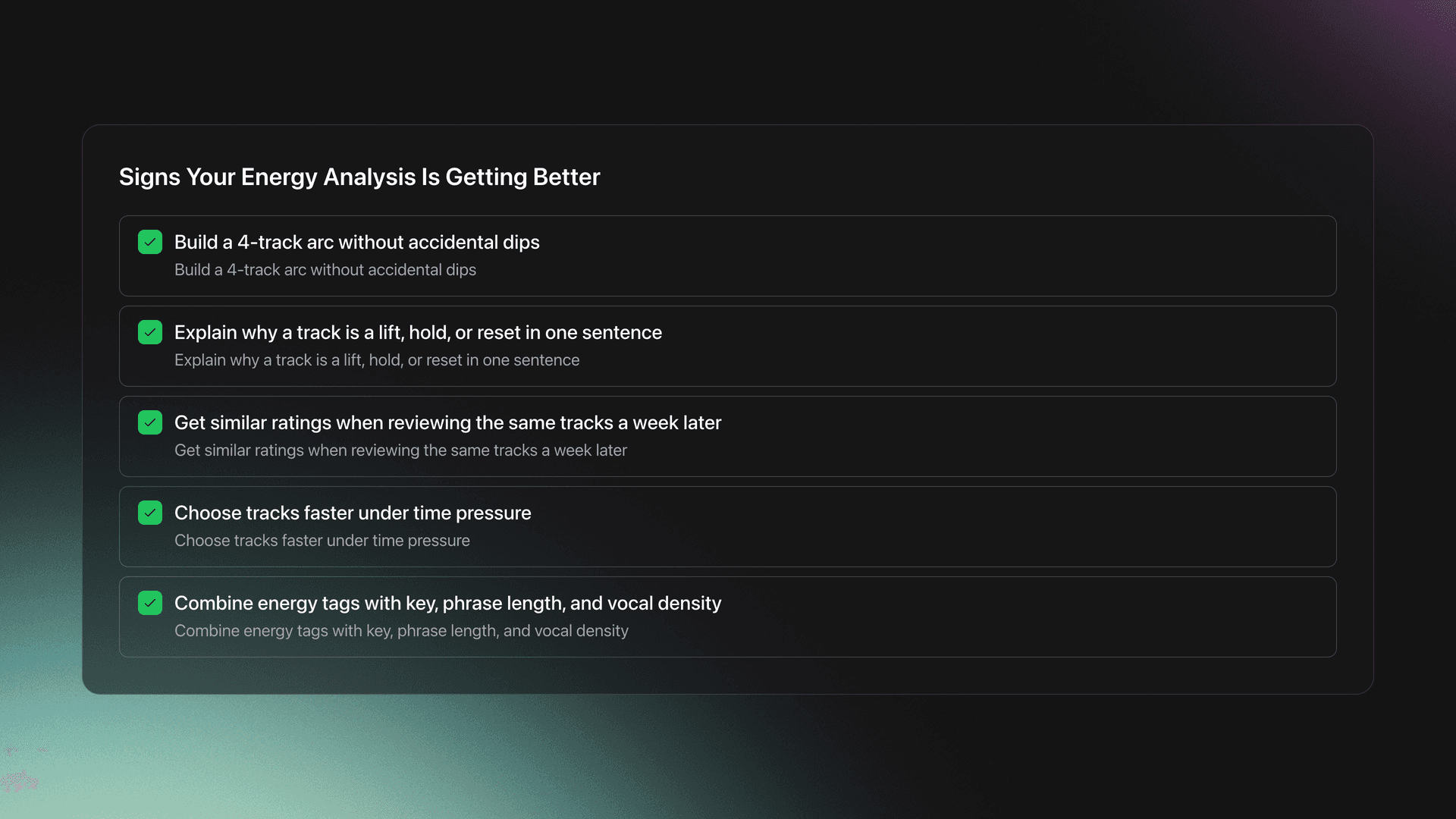This screenshot has height=819, width=1456.
Task: Toggle 'Choose tracks faster under time pressure' checkbox
Action: click(149, 513)
